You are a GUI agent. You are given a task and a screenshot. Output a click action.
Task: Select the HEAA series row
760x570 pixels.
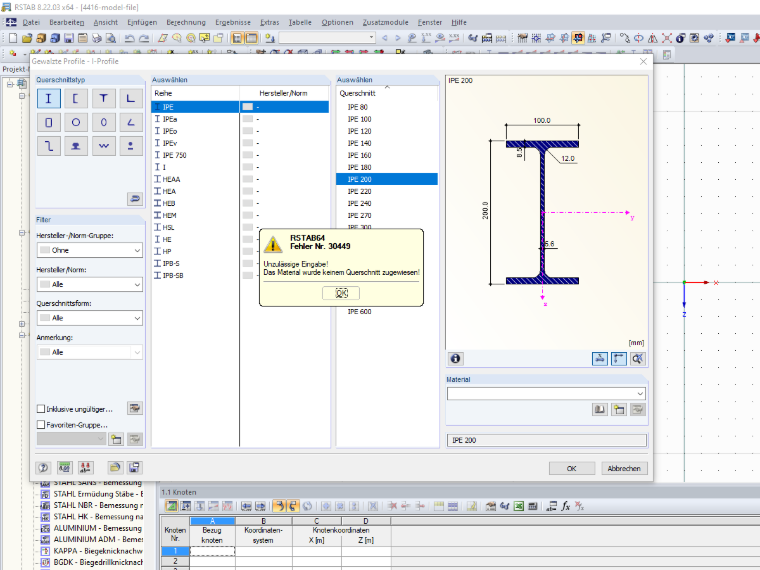pos(240,179)
